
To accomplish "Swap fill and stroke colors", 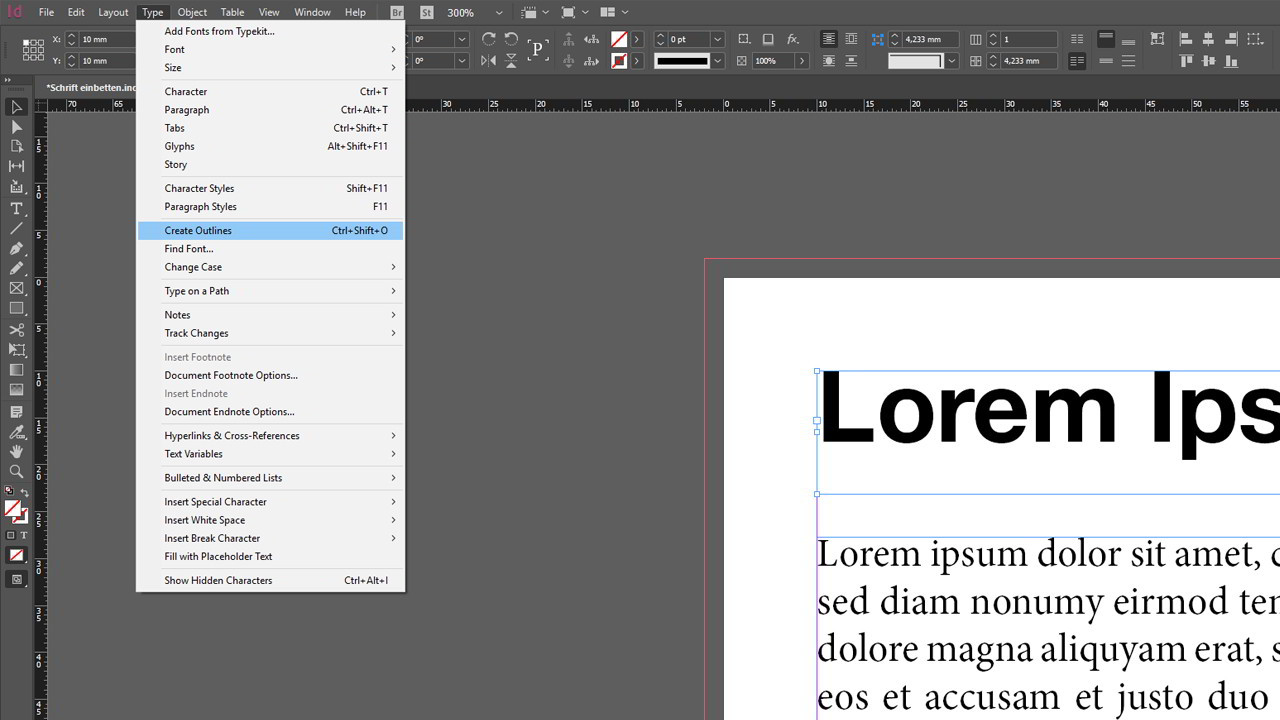I will [x=25, y=493].
